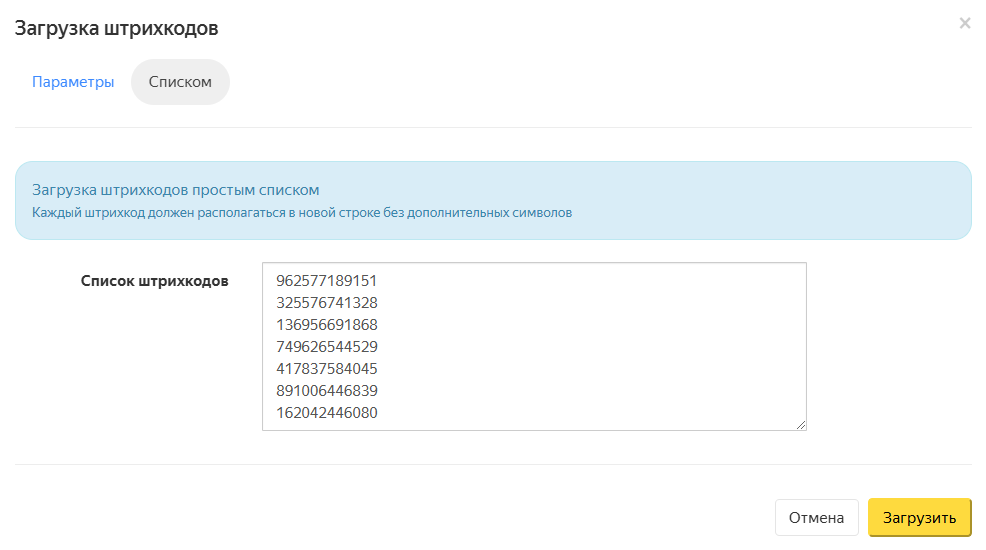The width and height of the screenshot is (986, 550).
Task: Put cursor in barcode 891006446839 row
Action: click(326, 391)
